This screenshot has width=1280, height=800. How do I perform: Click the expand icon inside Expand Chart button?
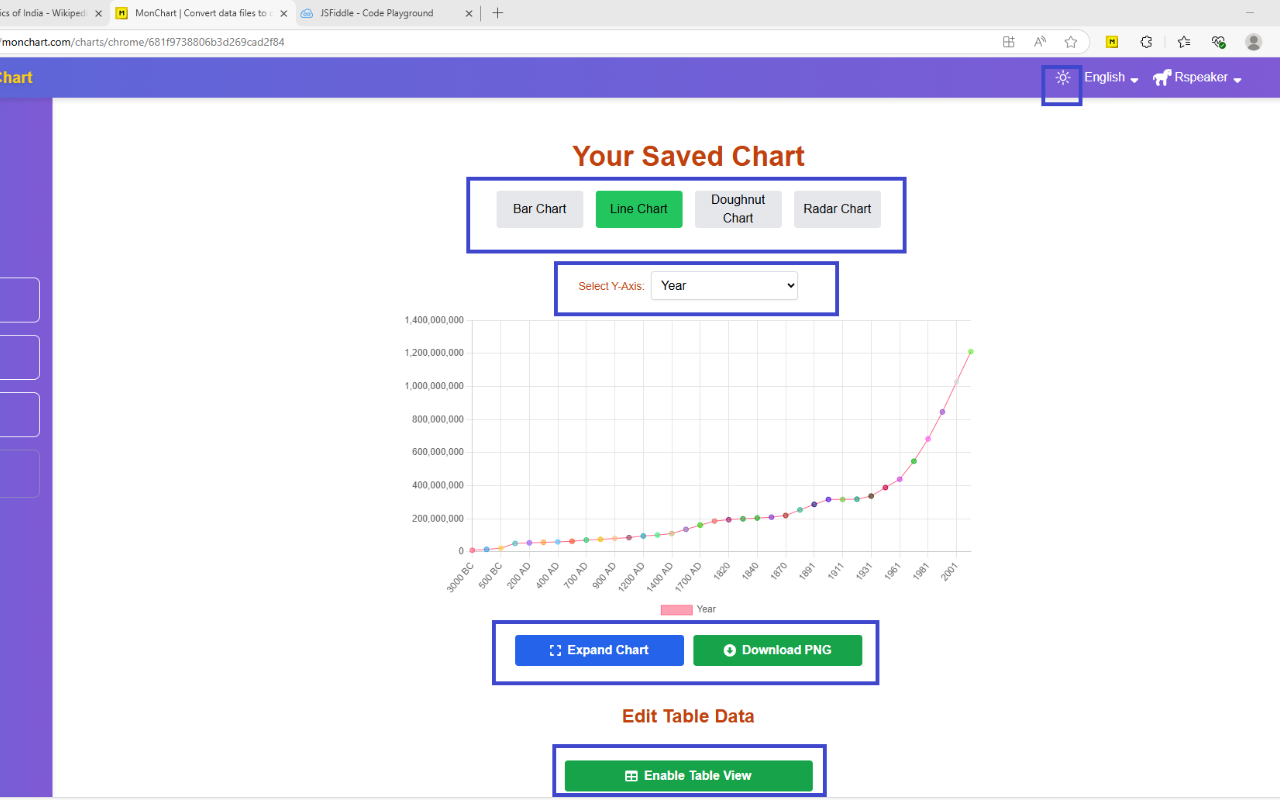click(555, 650)
